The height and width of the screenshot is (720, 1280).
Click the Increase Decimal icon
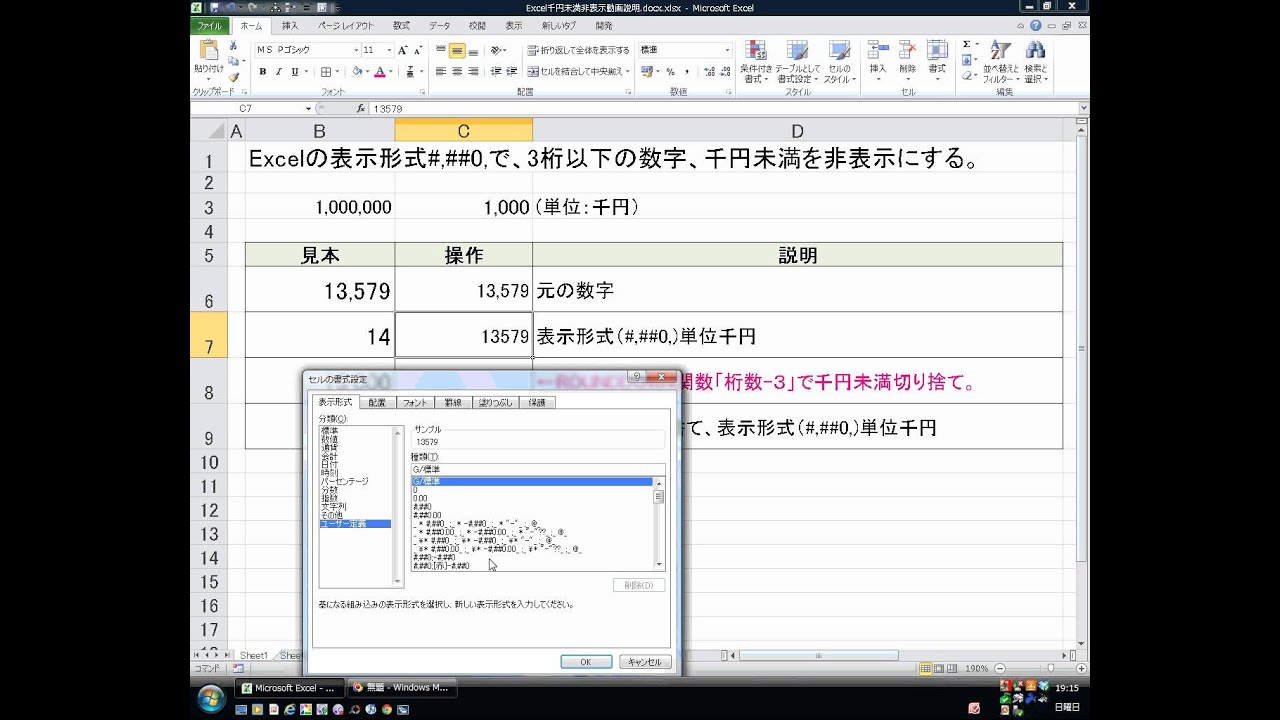(x=708, y=72)
